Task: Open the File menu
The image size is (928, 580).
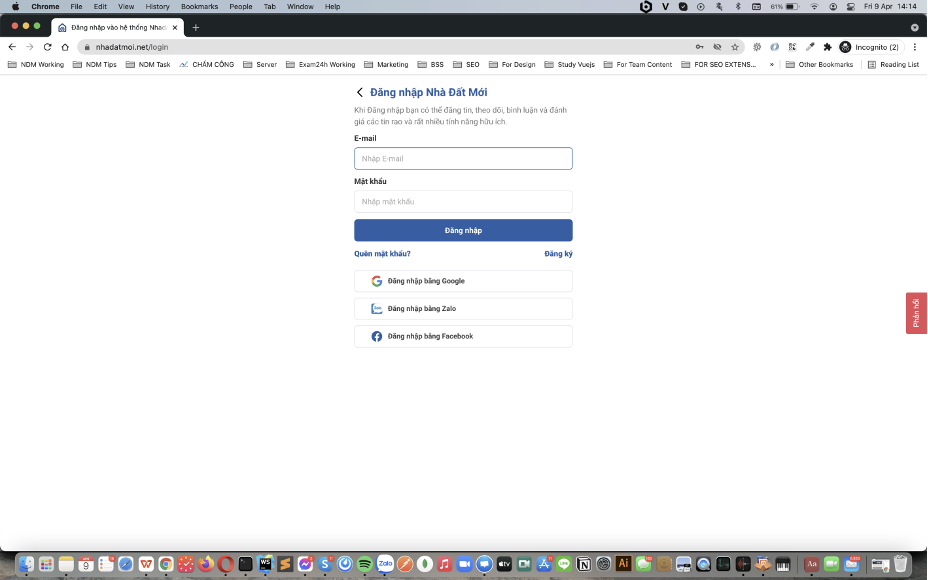Action: click(76, 7)
